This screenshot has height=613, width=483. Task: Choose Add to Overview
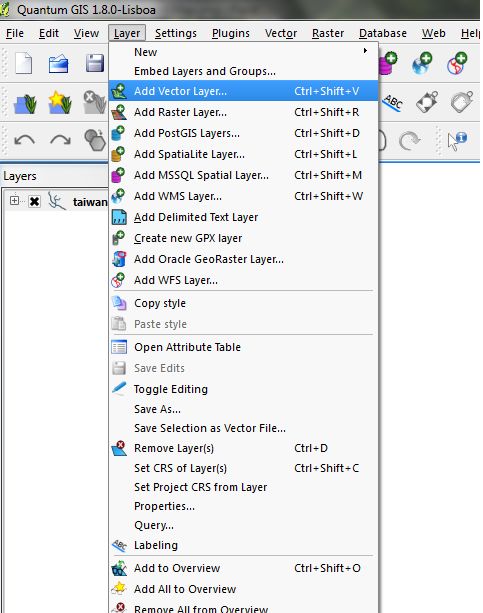pos(243,568)
